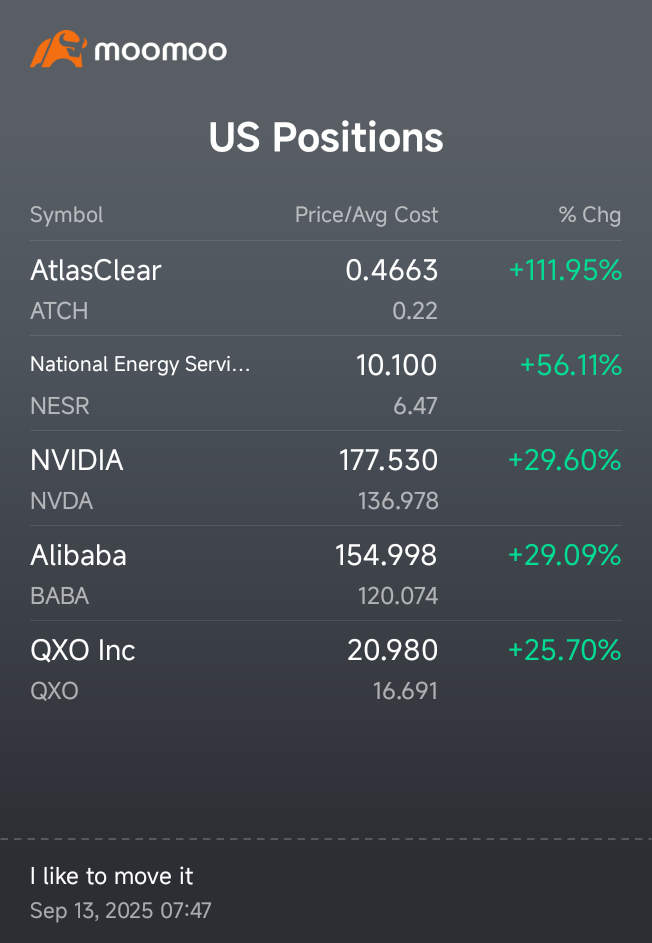Image resolution: width=652 pixels, height=943 pixels.
Task: Click the +29.60% change for NVIDIA
Action: pos(565,460)
